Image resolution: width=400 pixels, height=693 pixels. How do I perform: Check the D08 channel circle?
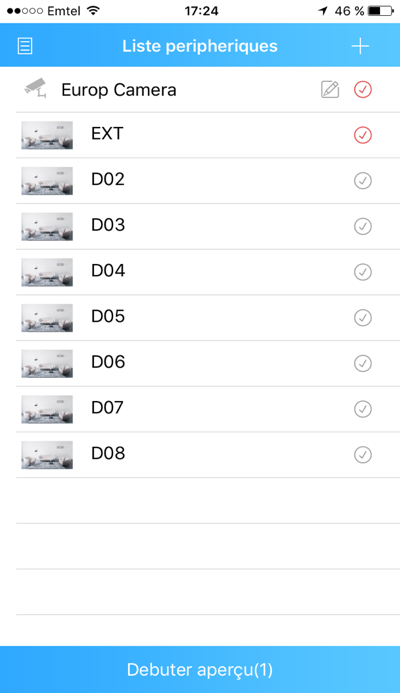coord(363,454)
